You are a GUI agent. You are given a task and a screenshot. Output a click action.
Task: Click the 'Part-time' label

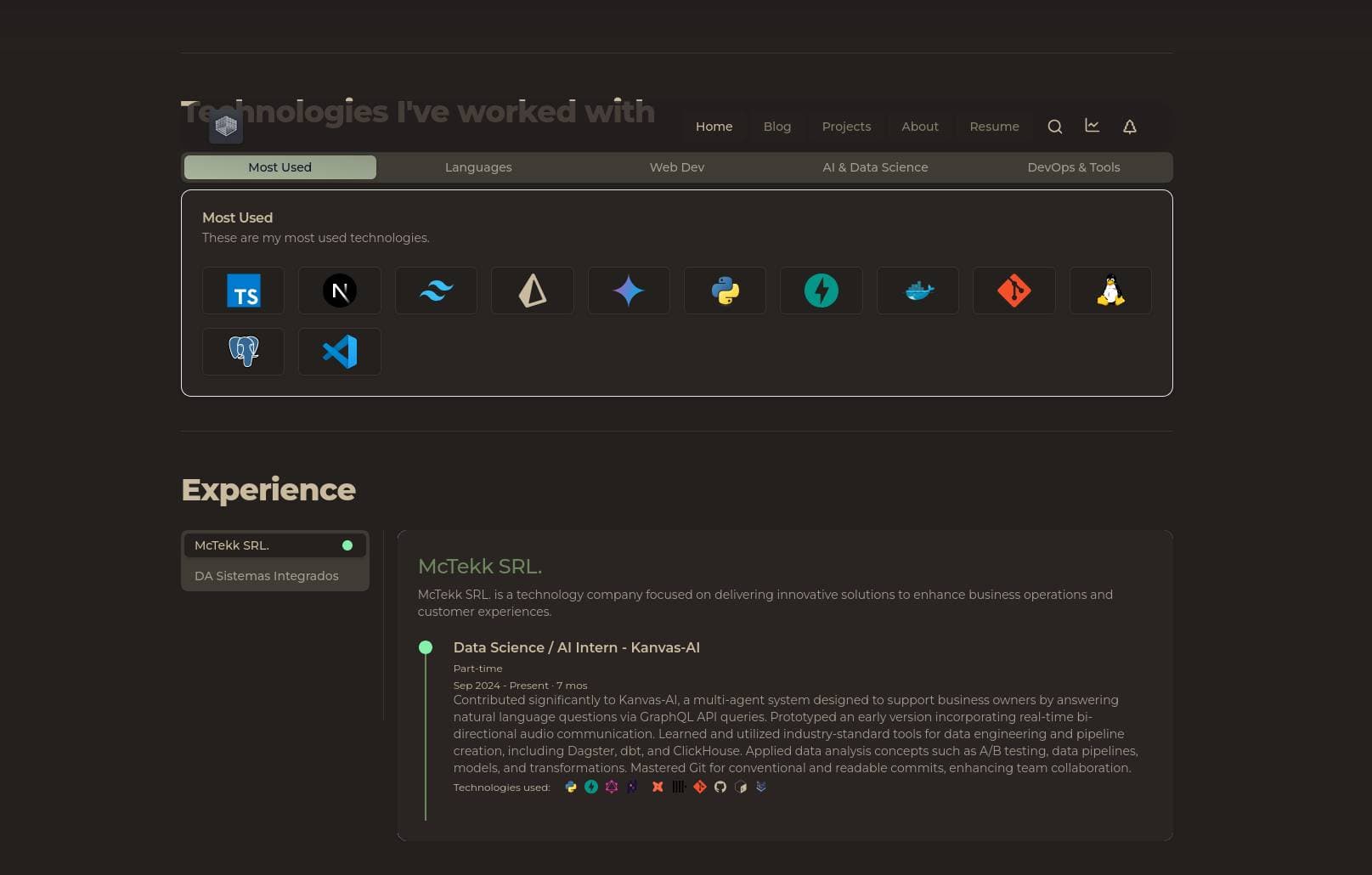coord(478,669)
